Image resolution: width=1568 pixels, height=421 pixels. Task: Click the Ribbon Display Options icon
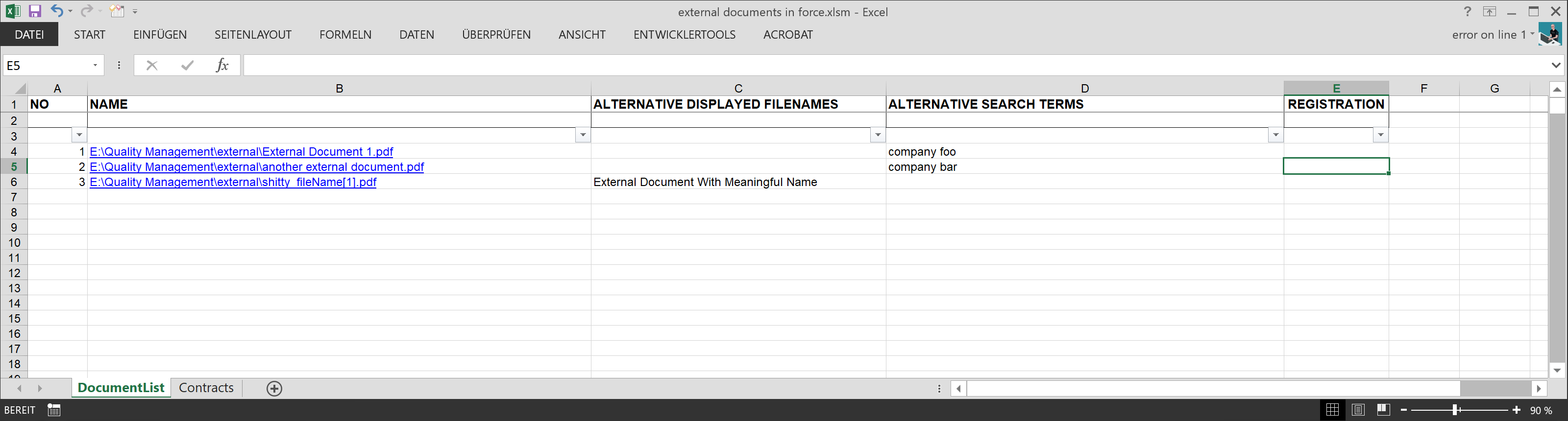(x=1489, y=12)
